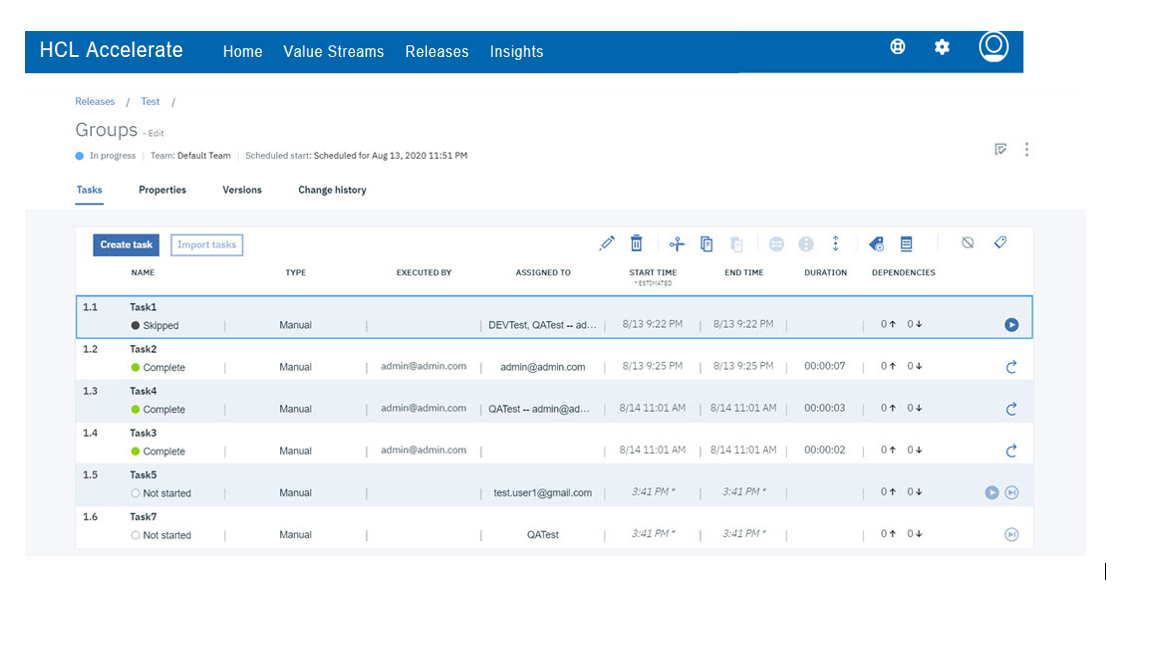Open the kebab overflow menu near top right
Viewport: 1167px width, 668px height.
tap(1027, 148)
